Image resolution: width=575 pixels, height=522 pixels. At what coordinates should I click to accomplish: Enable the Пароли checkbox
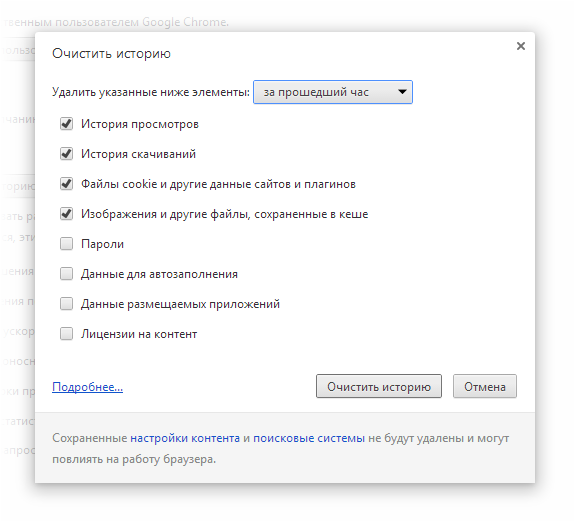(x=66, y=244)
